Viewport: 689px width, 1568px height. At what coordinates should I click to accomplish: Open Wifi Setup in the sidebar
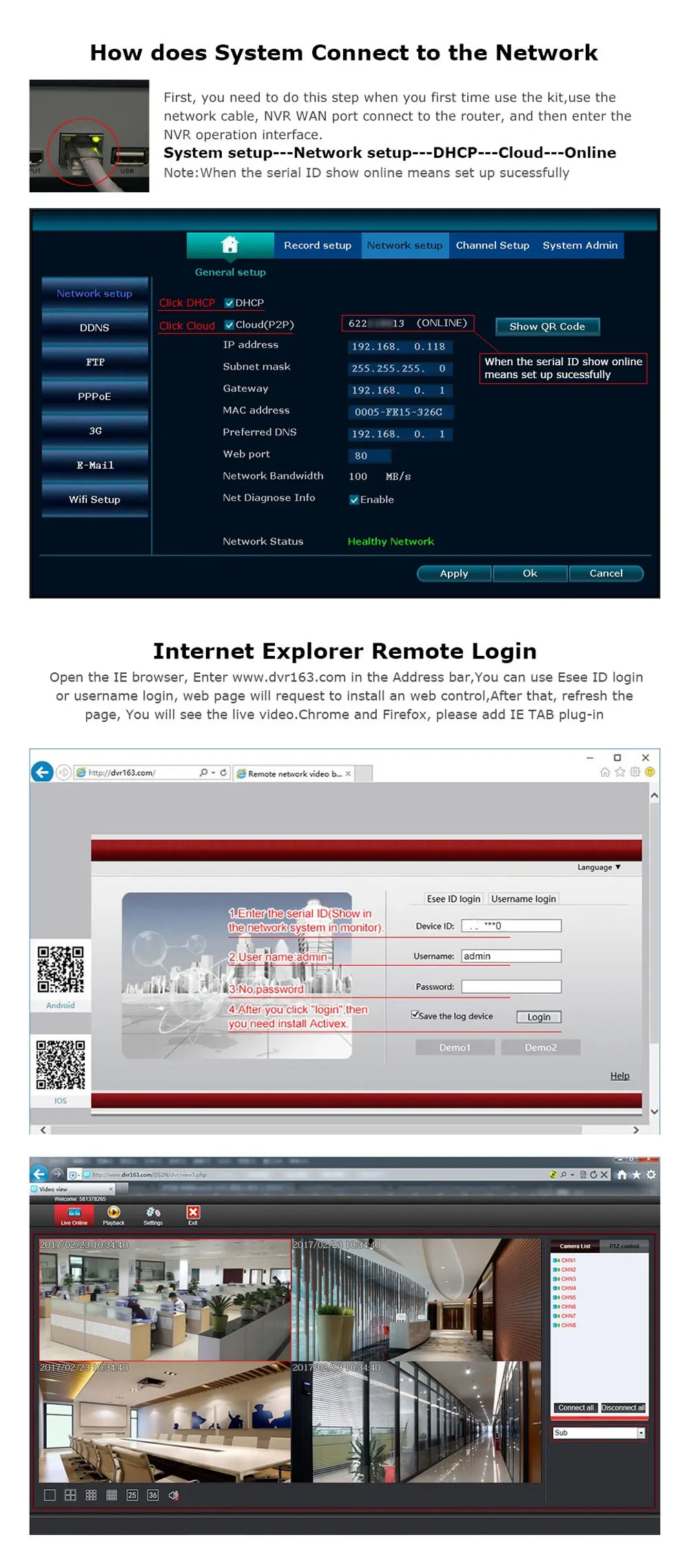pos(95,499)
